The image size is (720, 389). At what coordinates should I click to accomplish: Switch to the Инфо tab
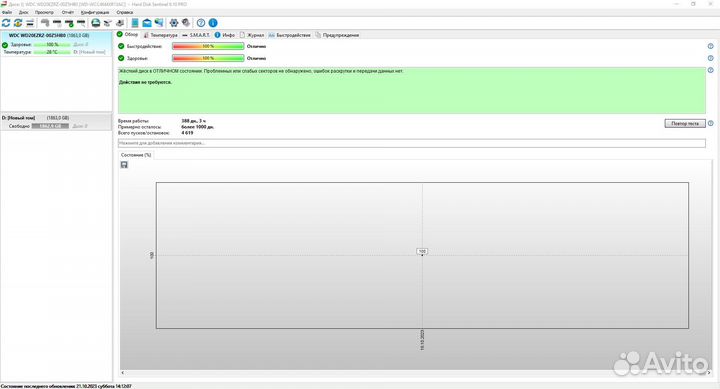tap(225, 35)
